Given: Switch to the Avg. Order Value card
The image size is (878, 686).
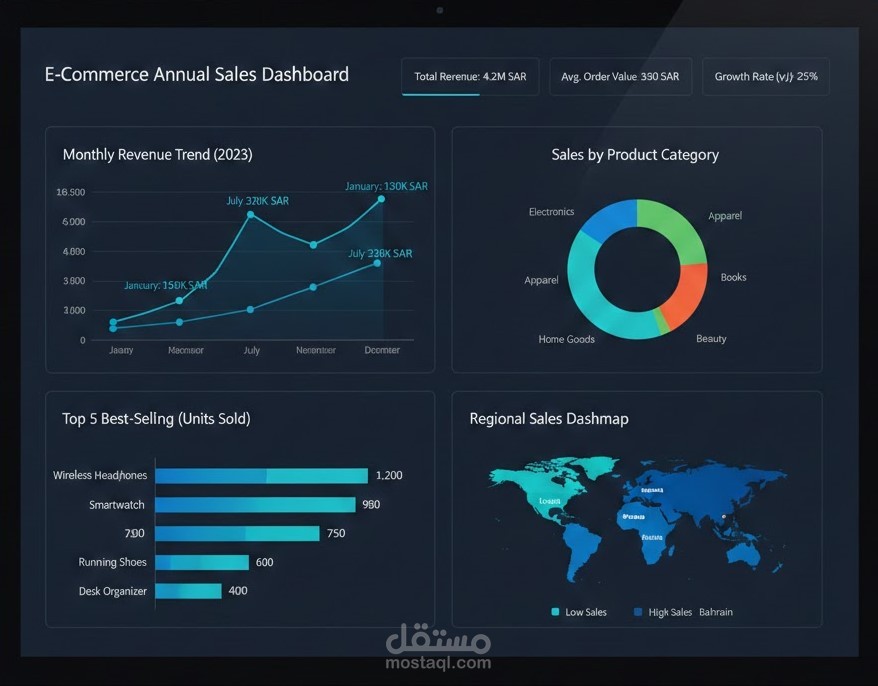Looking at the screenshot, I should pos(620,76).
